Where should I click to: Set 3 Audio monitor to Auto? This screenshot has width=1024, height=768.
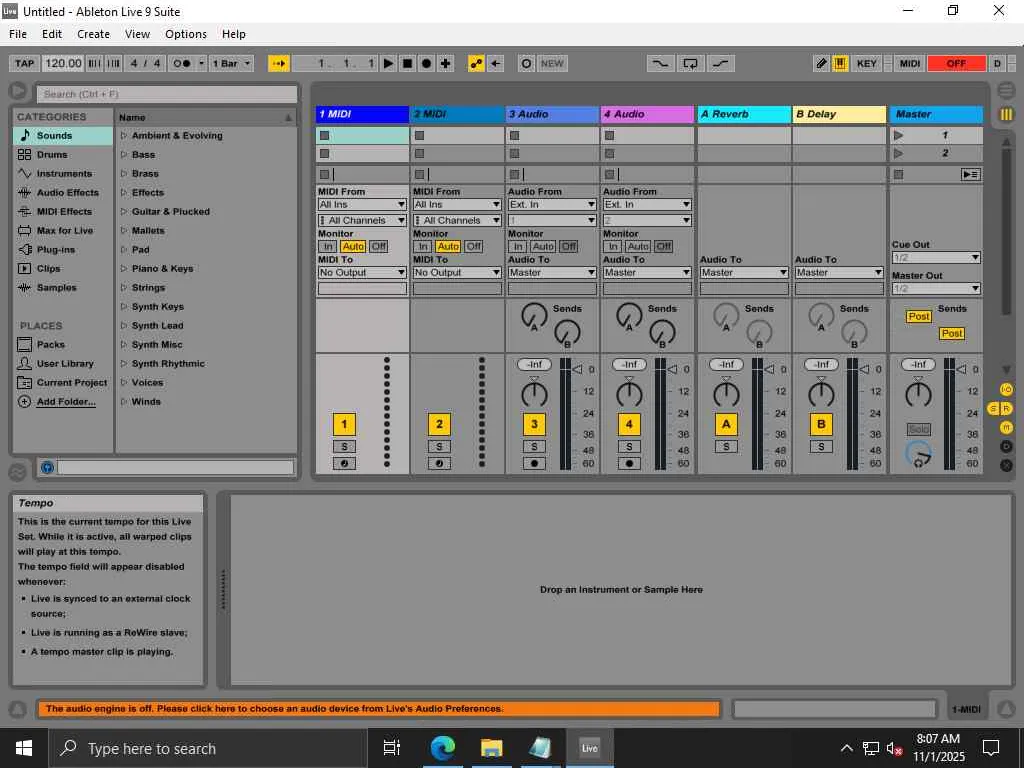[543, 246]
